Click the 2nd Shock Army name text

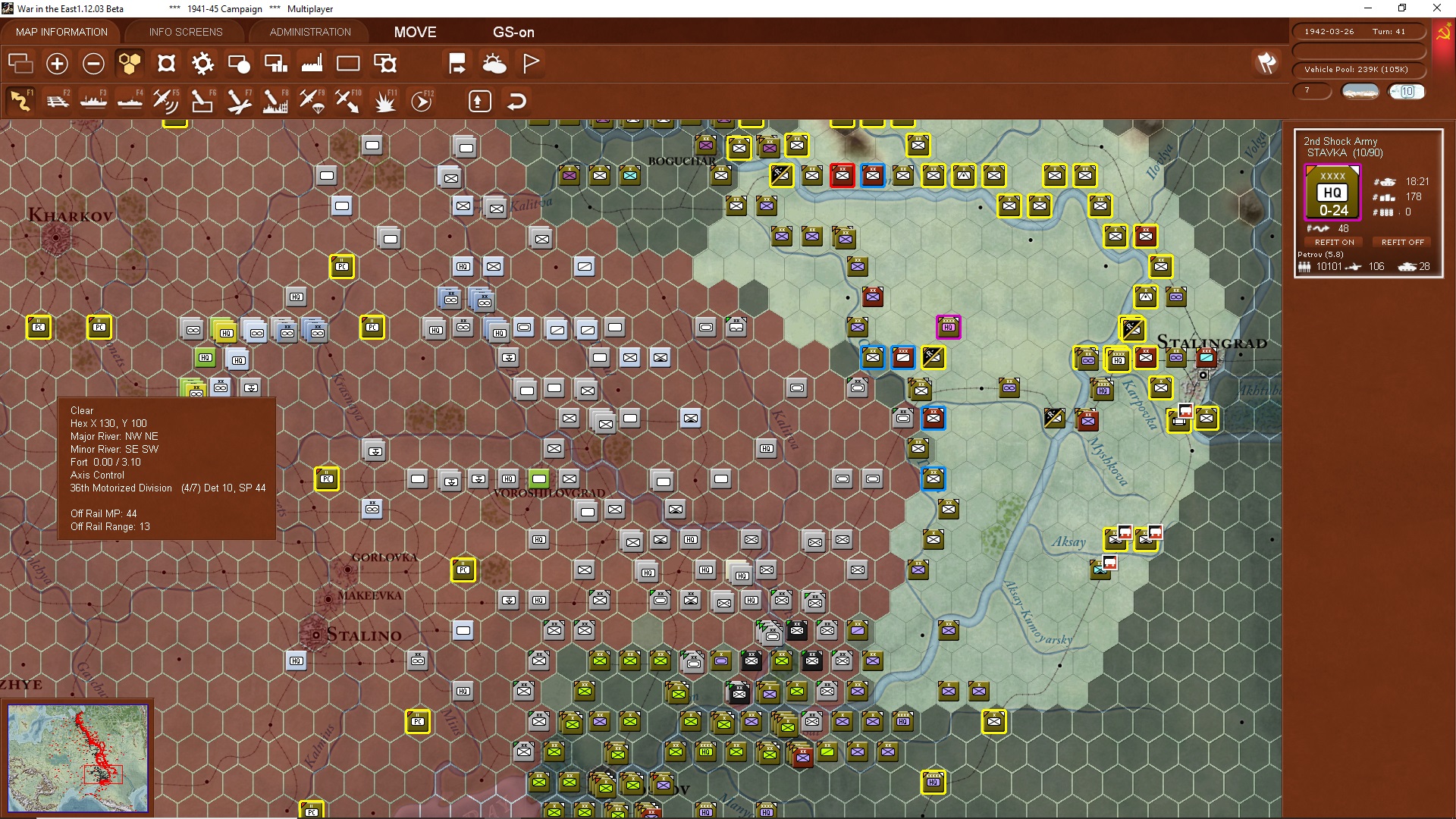(x=1340, y=141)
